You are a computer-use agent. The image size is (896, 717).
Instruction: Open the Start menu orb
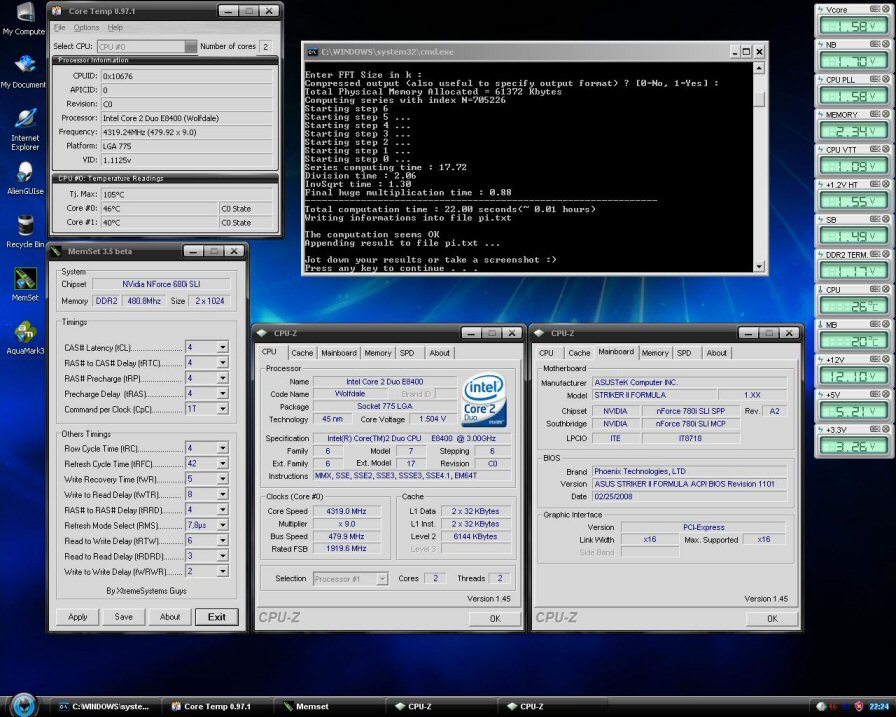pos(24,705)
